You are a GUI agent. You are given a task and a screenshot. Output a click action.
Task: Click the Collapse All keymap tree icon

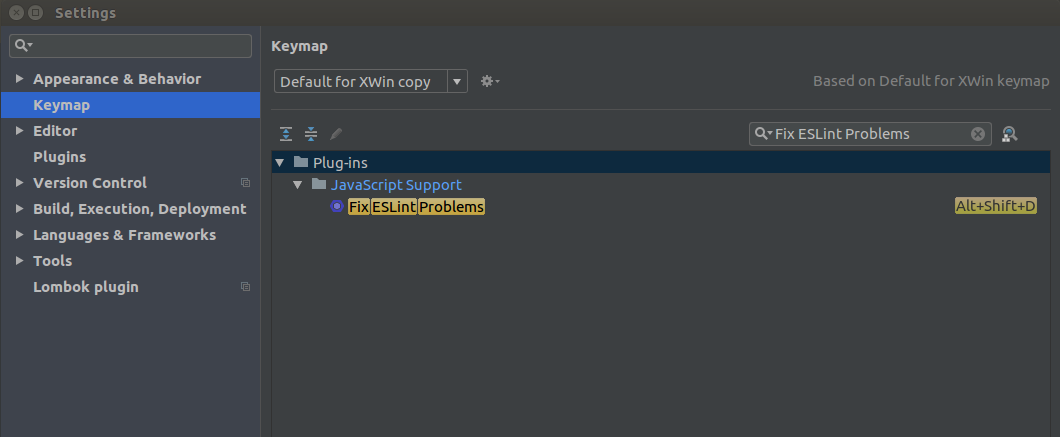[x=311, y=134]
